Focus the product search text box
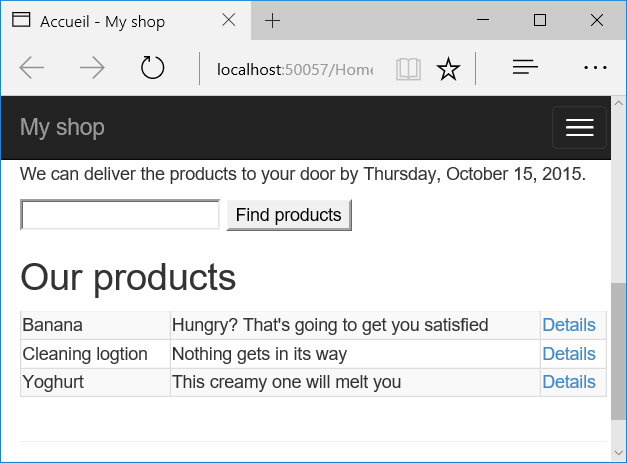This screenshot has height=463, width=627. (120, 215)
